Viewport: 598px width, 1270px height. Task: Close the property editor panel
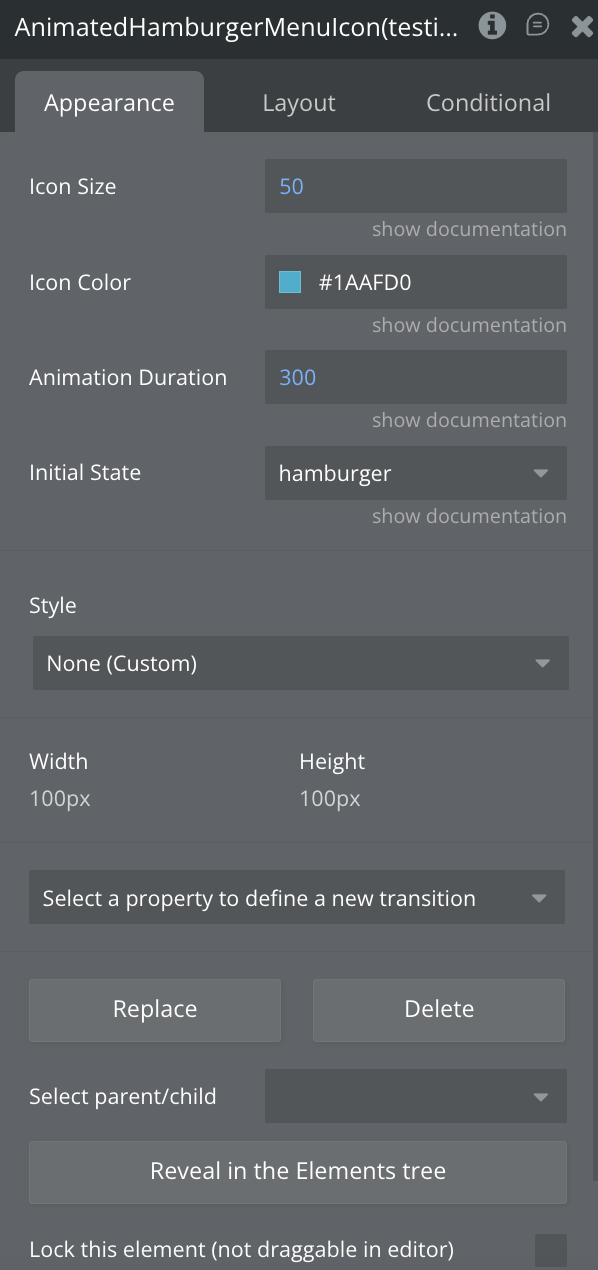click(582, 27)
